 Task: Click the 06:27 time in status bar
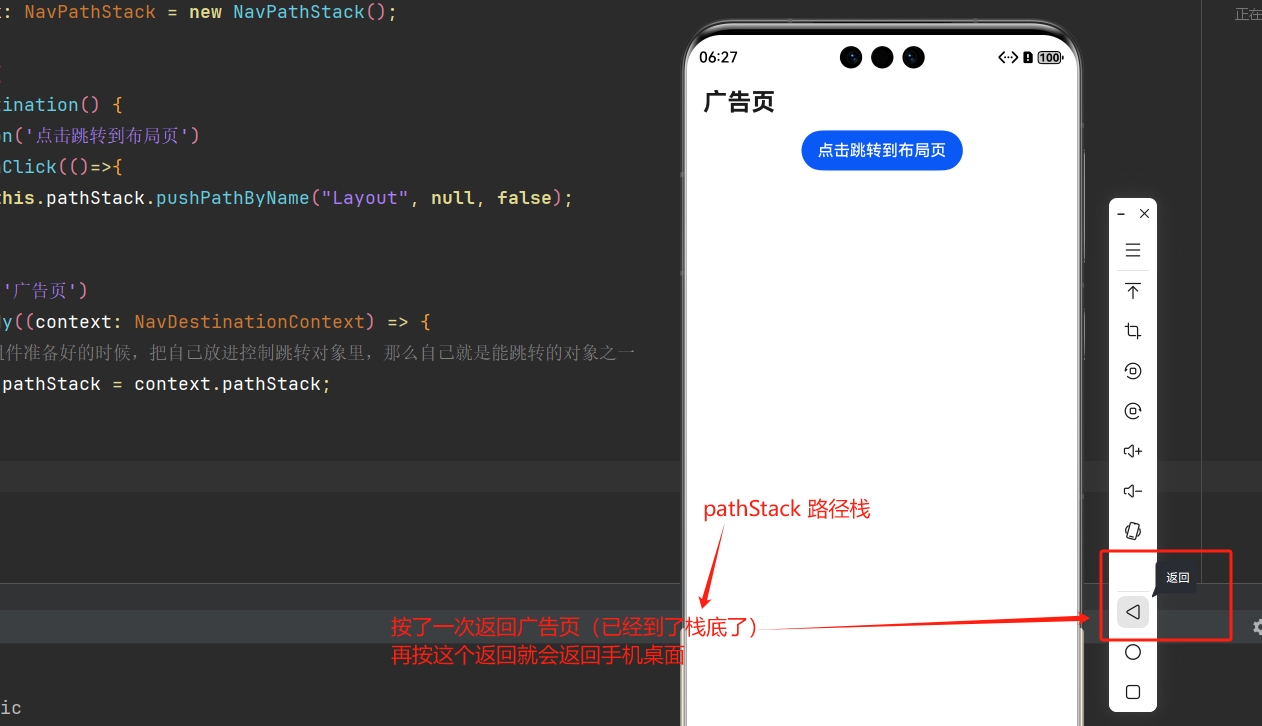[718, 57]
